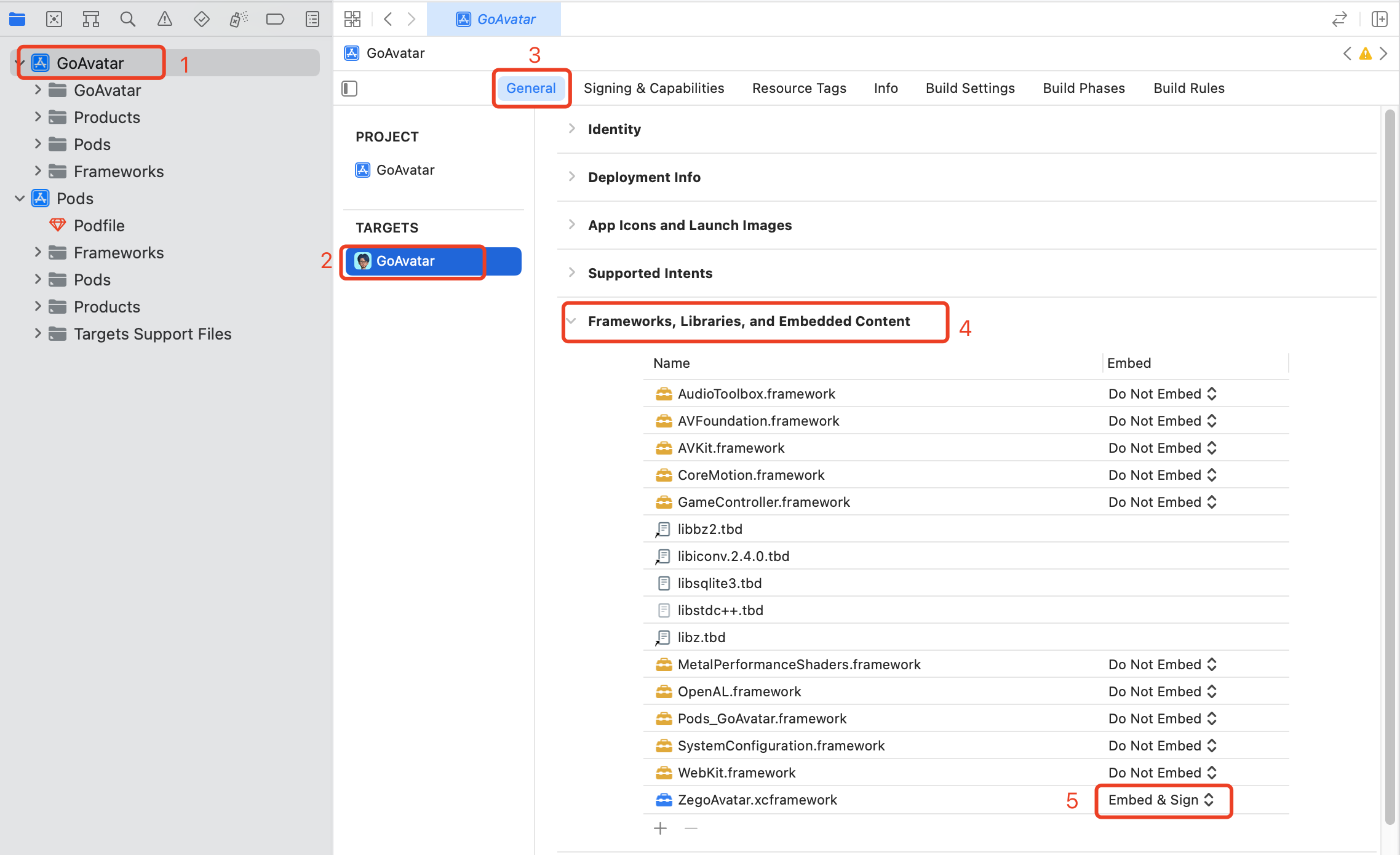Change embed option for GameController.framework
Viewport: 1400px width, 855px height.
(x=1163, y=502)
